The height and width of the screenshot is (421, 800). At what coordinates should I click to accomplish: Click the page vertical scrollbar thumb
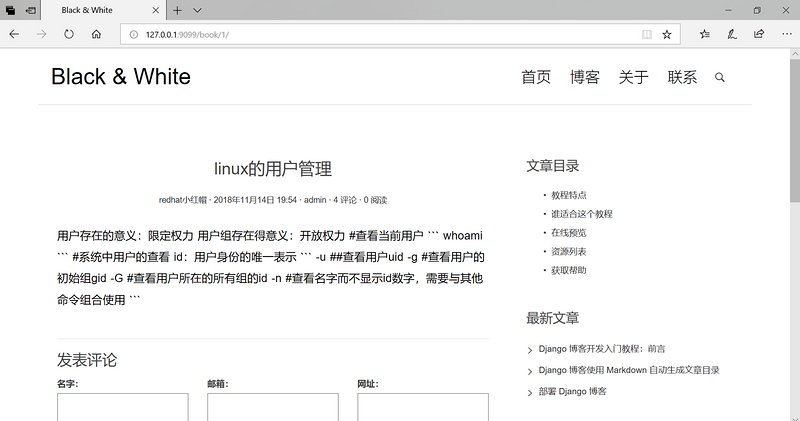pyautogui.click(x=795, y=130)
